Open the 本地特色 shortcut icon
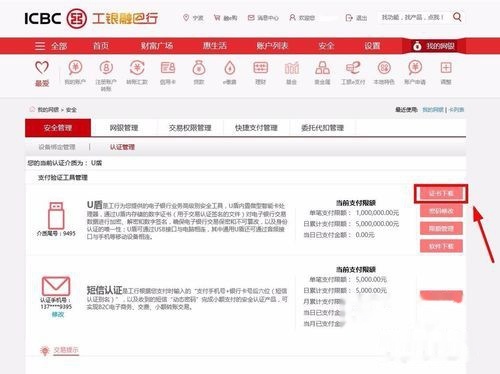500x374 pixels. tap(384, 68)
